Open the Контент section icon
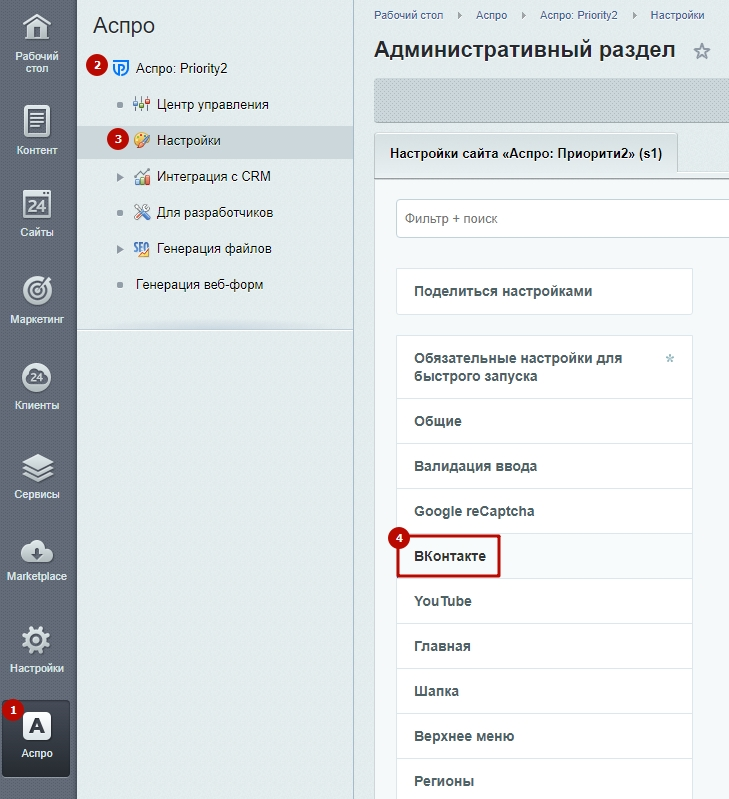This screenshot has width=729, height=799. (37, 121)
